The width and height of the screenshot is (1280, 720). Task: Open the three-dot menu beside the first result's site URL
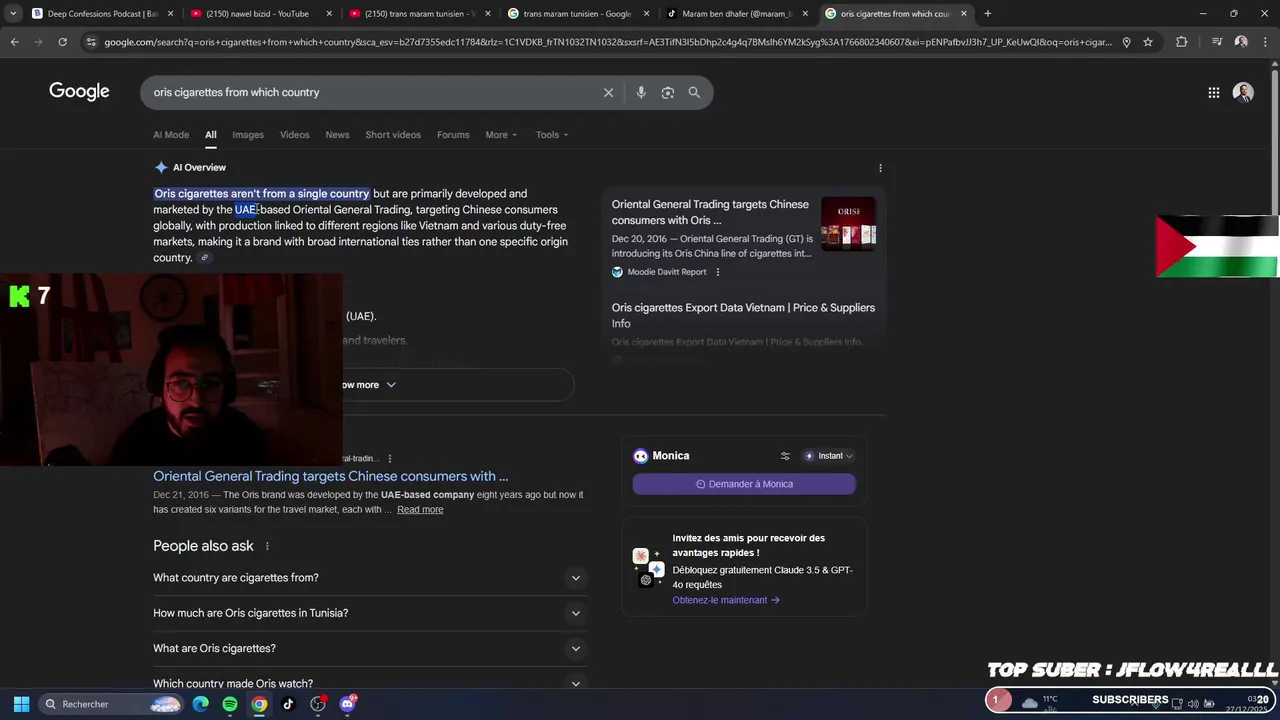(390, 459)
